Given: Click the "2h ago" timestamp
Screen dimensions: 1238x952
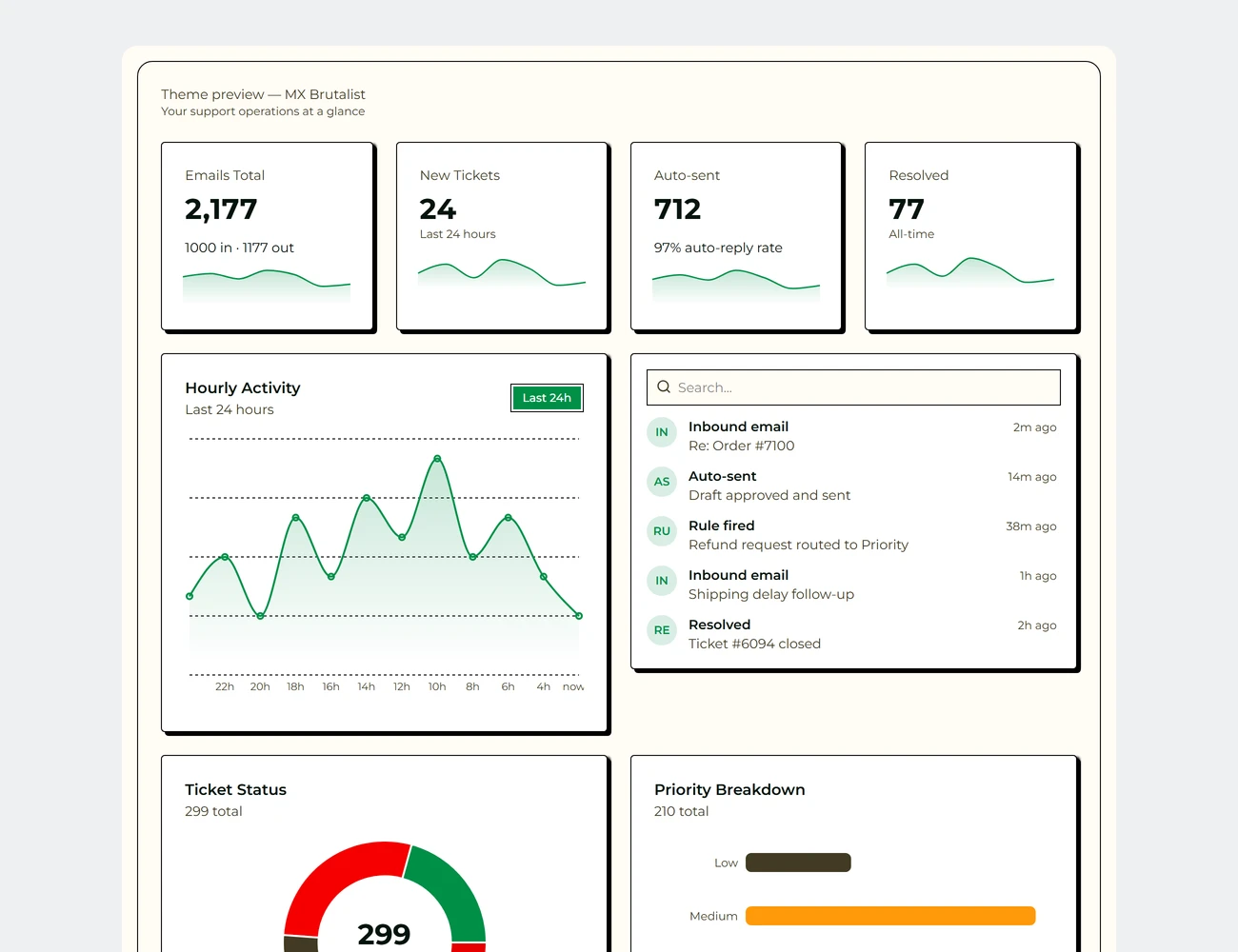Looking at the screenshot, I should coord(1037,625).
